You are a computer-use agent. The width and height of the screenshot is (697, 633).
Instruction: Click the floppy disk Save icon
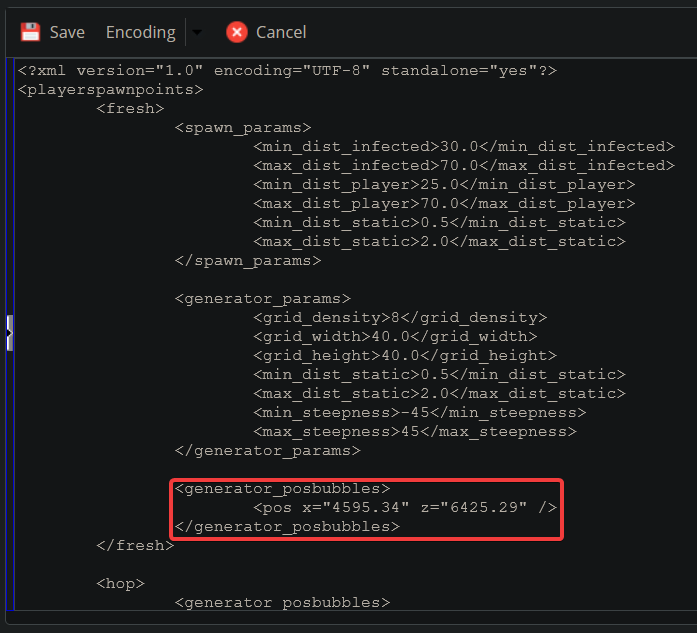pos(31,32)
